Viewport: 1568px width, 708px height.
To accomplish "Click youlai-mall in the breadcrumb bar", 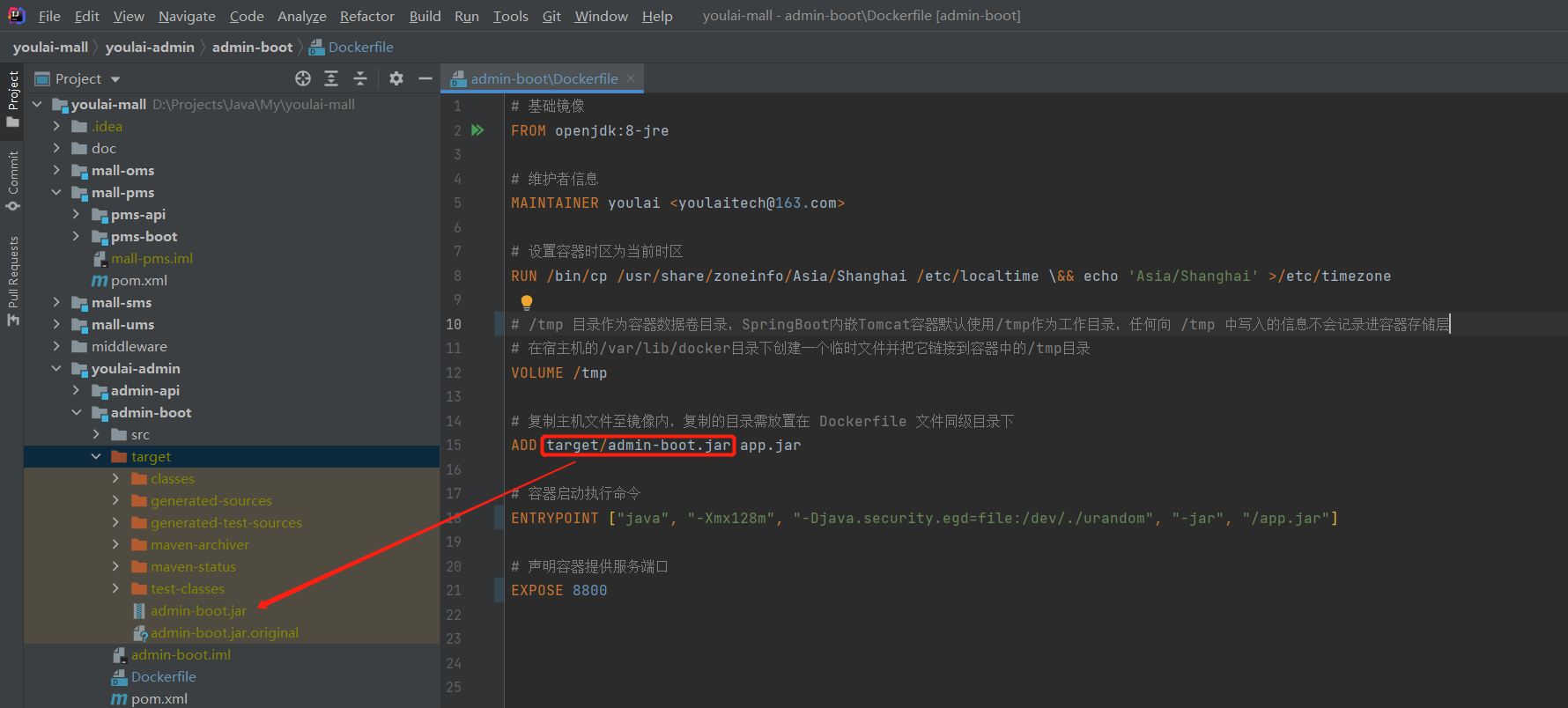I will click(x=50, y=48).
